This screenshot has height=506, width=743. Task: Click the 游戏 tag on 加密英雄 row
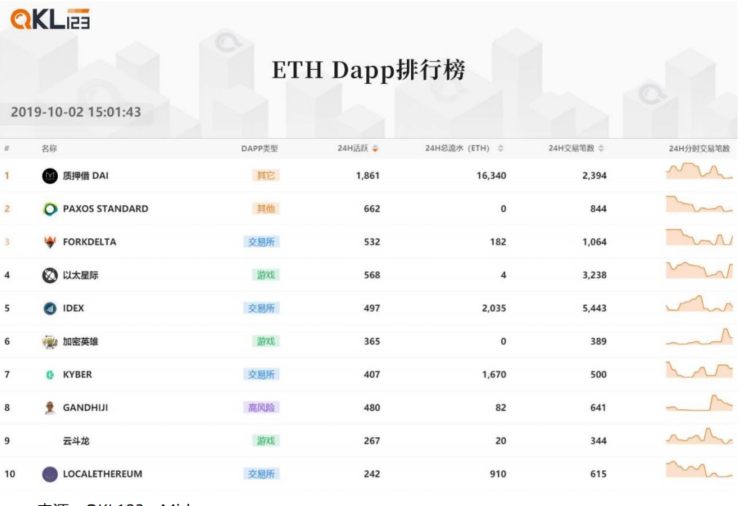pos(266,342)
